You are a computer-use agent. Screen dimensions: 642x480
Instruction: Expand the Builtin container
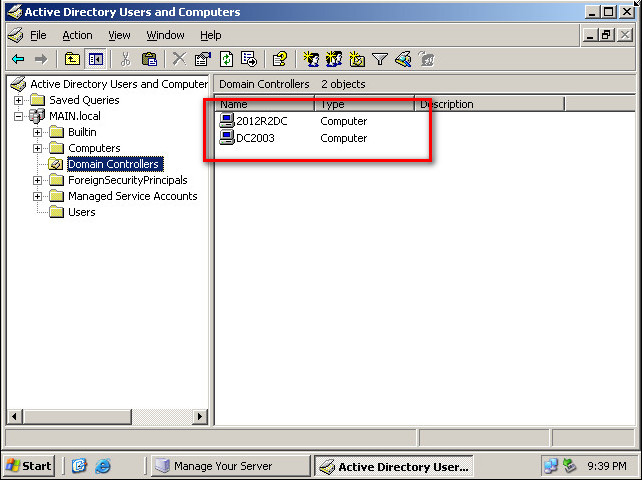pos(37,132)
